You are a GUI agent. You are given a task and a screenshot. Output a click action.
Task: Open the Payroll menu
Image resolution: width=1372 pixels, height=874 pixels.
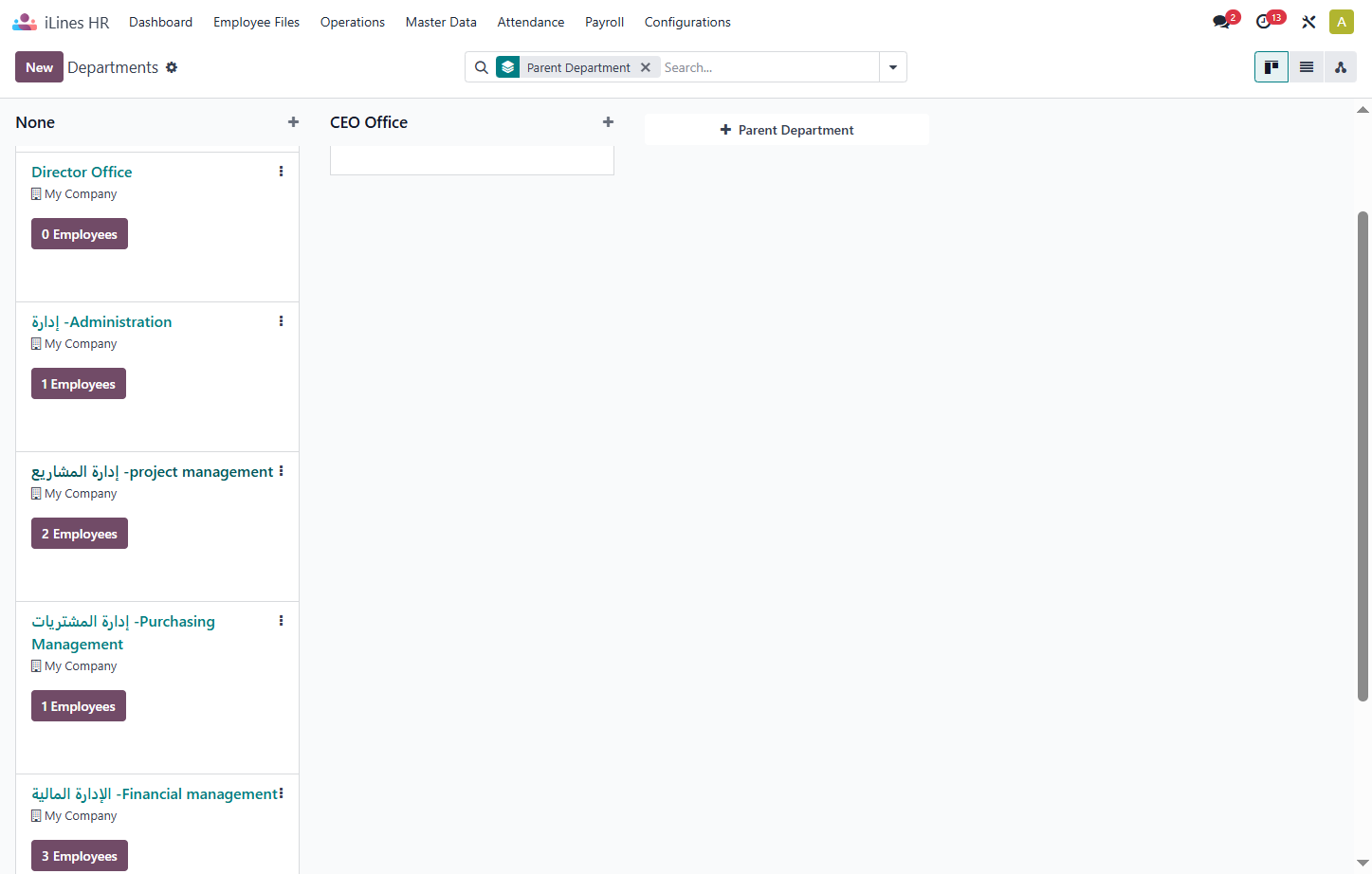(605, 22)
